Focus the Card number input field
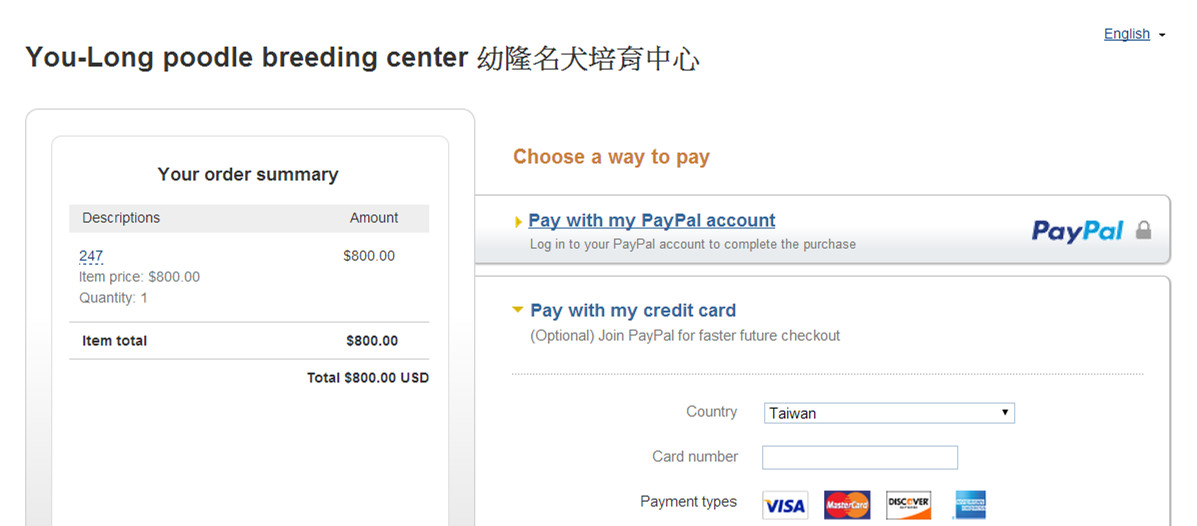 pos(860,457)
